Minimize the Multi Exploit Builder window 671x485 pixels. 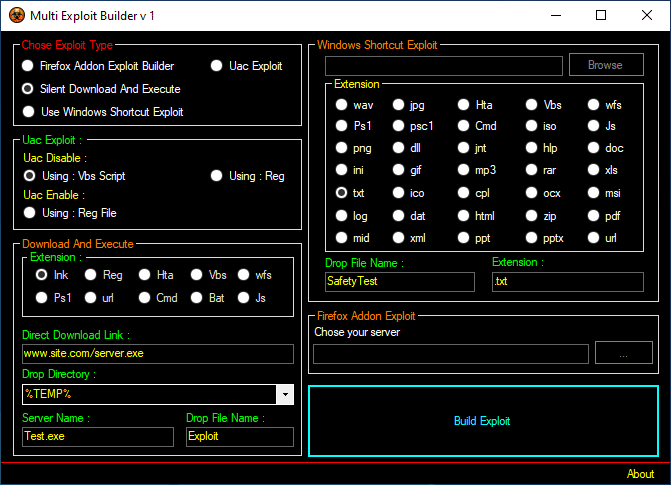(555, 15)
